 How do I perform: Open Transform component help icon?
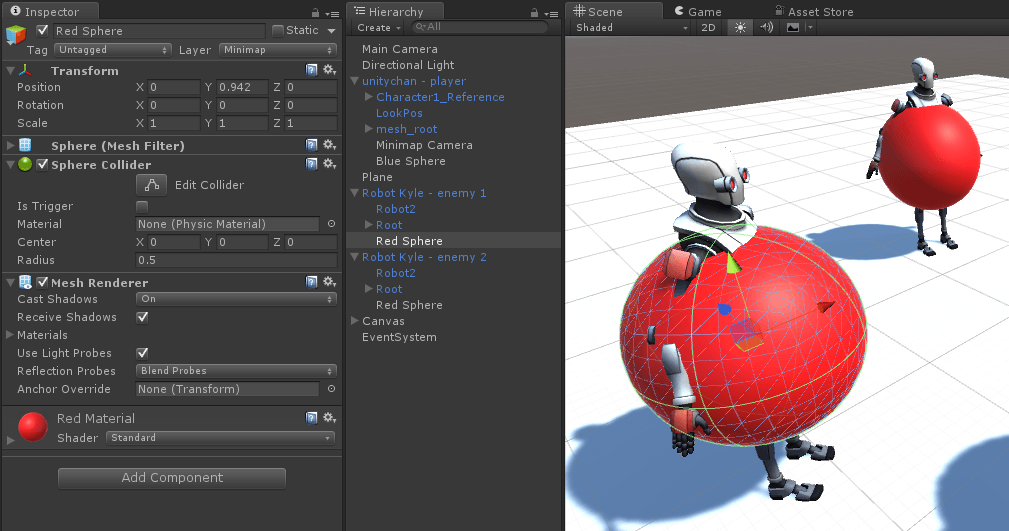tap(311, 70)
